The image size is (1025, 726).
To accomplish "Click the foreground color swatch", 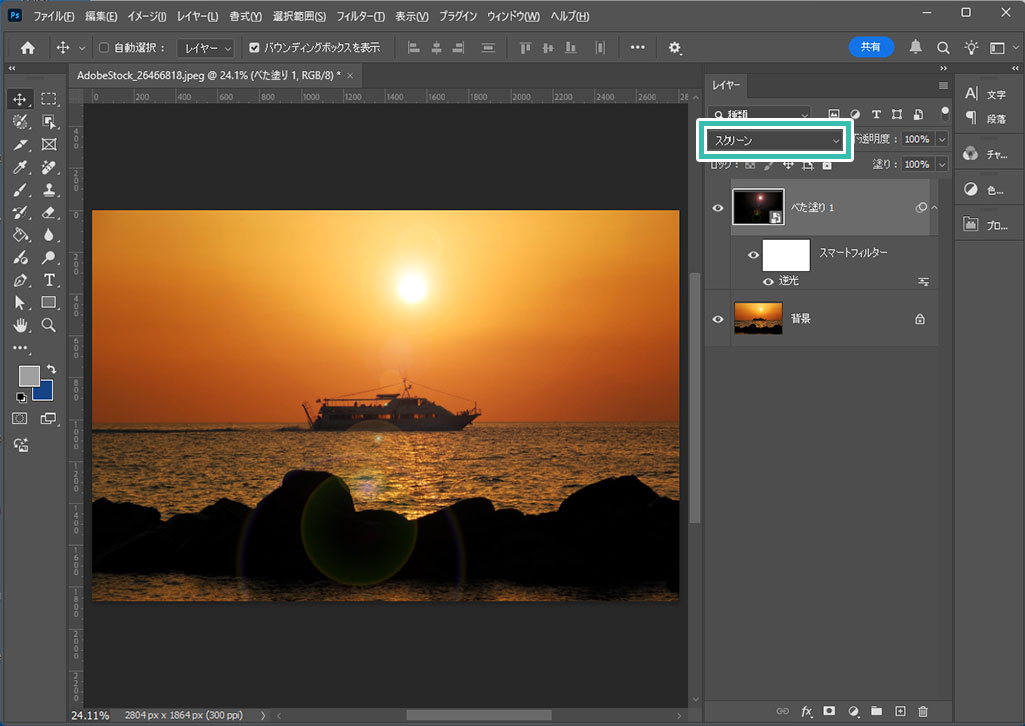I will tap(29, 375).
